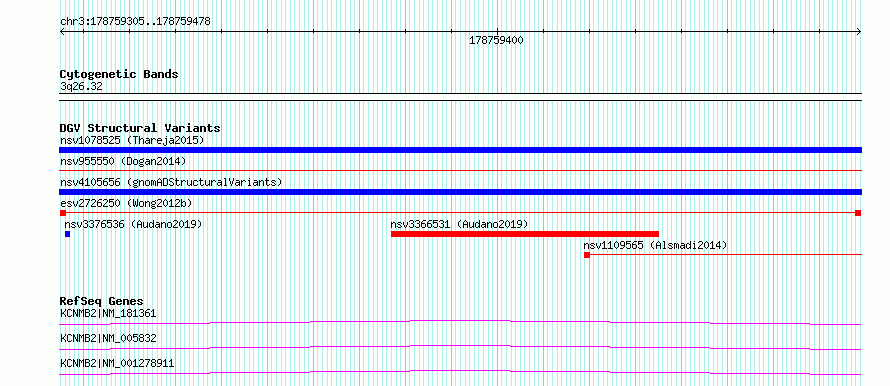Image resolution: width=890 pixels, height=386 pixels.
Task: Open nsv4105656 (gnomADStructuralVariants) label
Action: pyautogui.click(x=171, y=182)
